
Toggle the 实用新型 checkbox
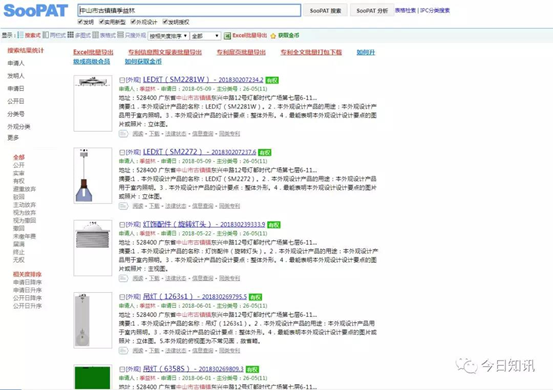coord(102,22)
